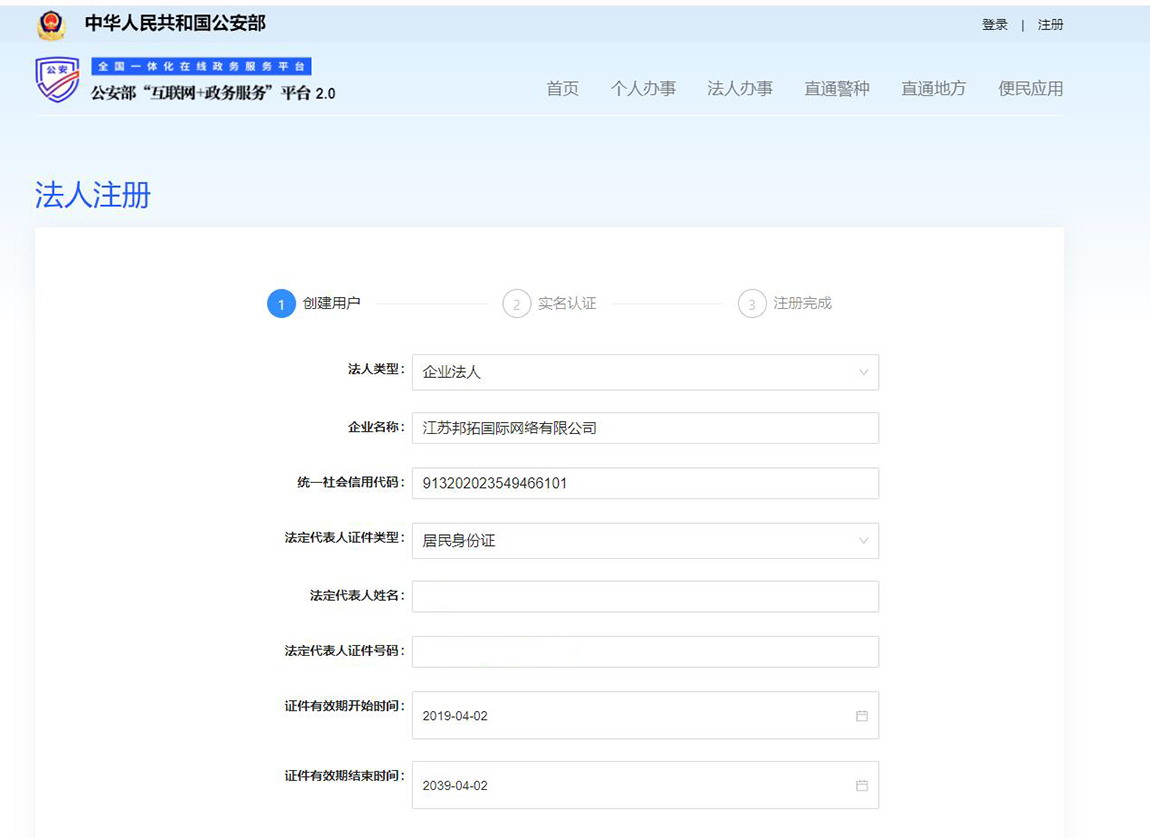Image resolution: width=1150 pixels, height=838 pixels.
Task: Switch to the 个人办事 menu item
Action: pos(644,88)
